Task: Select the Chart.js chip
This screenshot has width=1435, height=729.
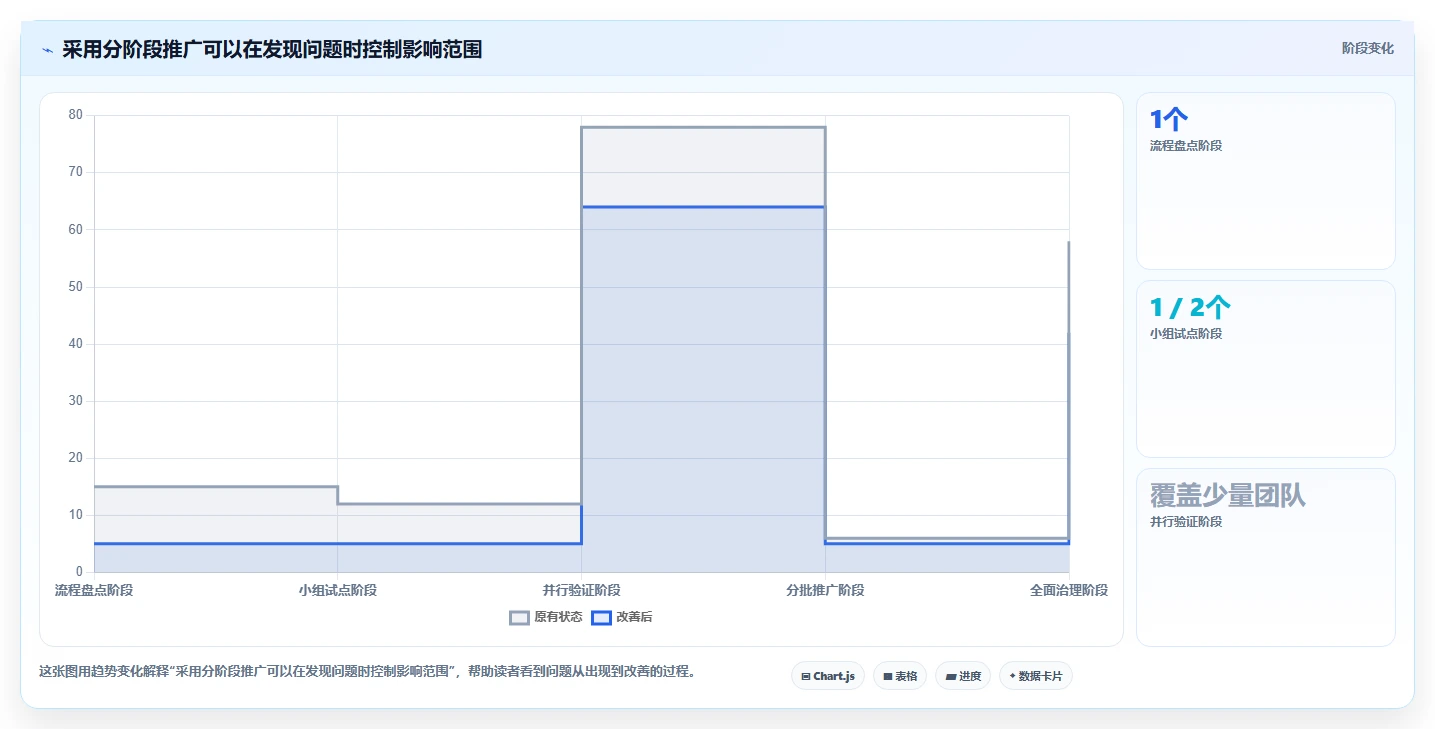Action: [x=827, y=676]
